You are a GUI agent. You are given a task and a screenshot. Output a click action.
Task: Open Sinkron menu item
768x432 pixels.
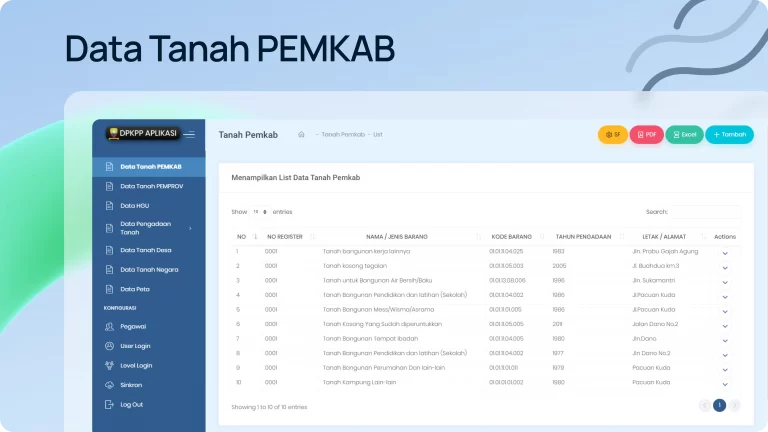[149, 385]
